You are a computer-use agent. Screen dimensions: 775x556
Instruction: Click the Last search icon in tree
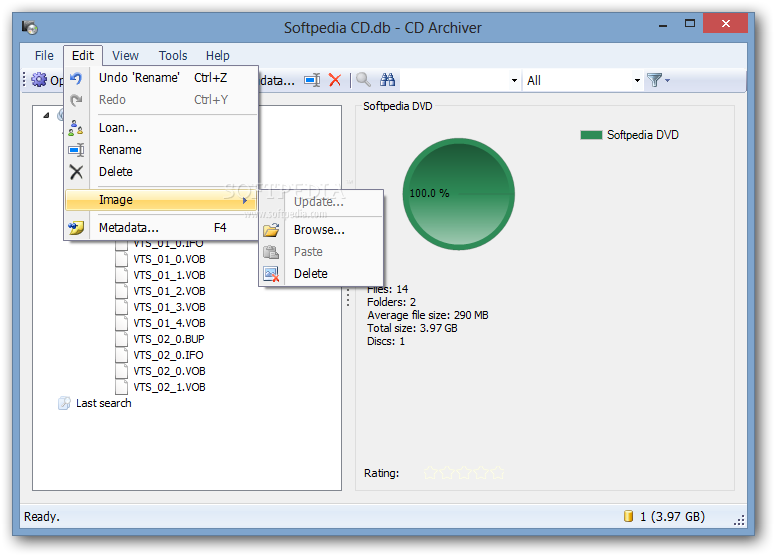click(64, 403)
